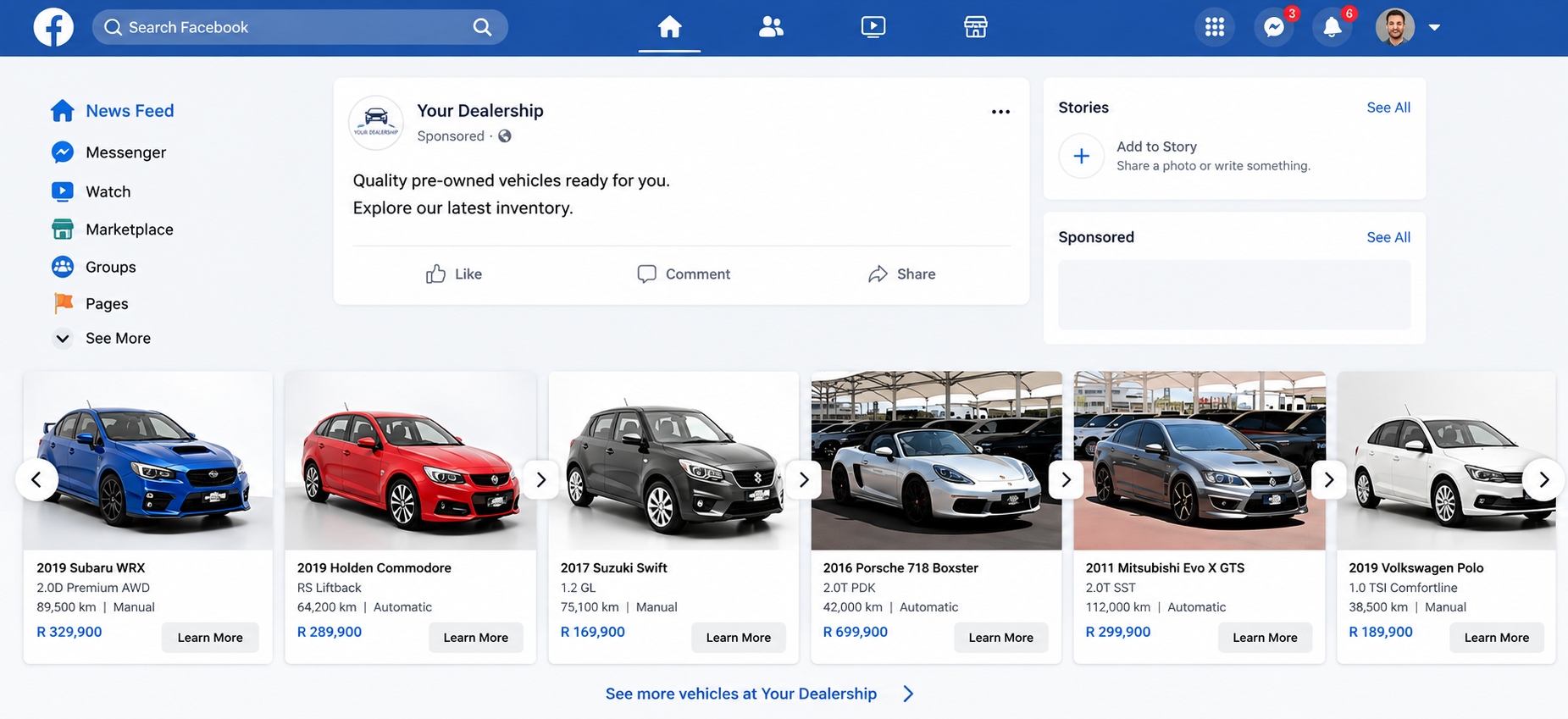1568x719 pixels.
Task: Click See more vehicles at Your Dealership link
Action: click(741, 694)
